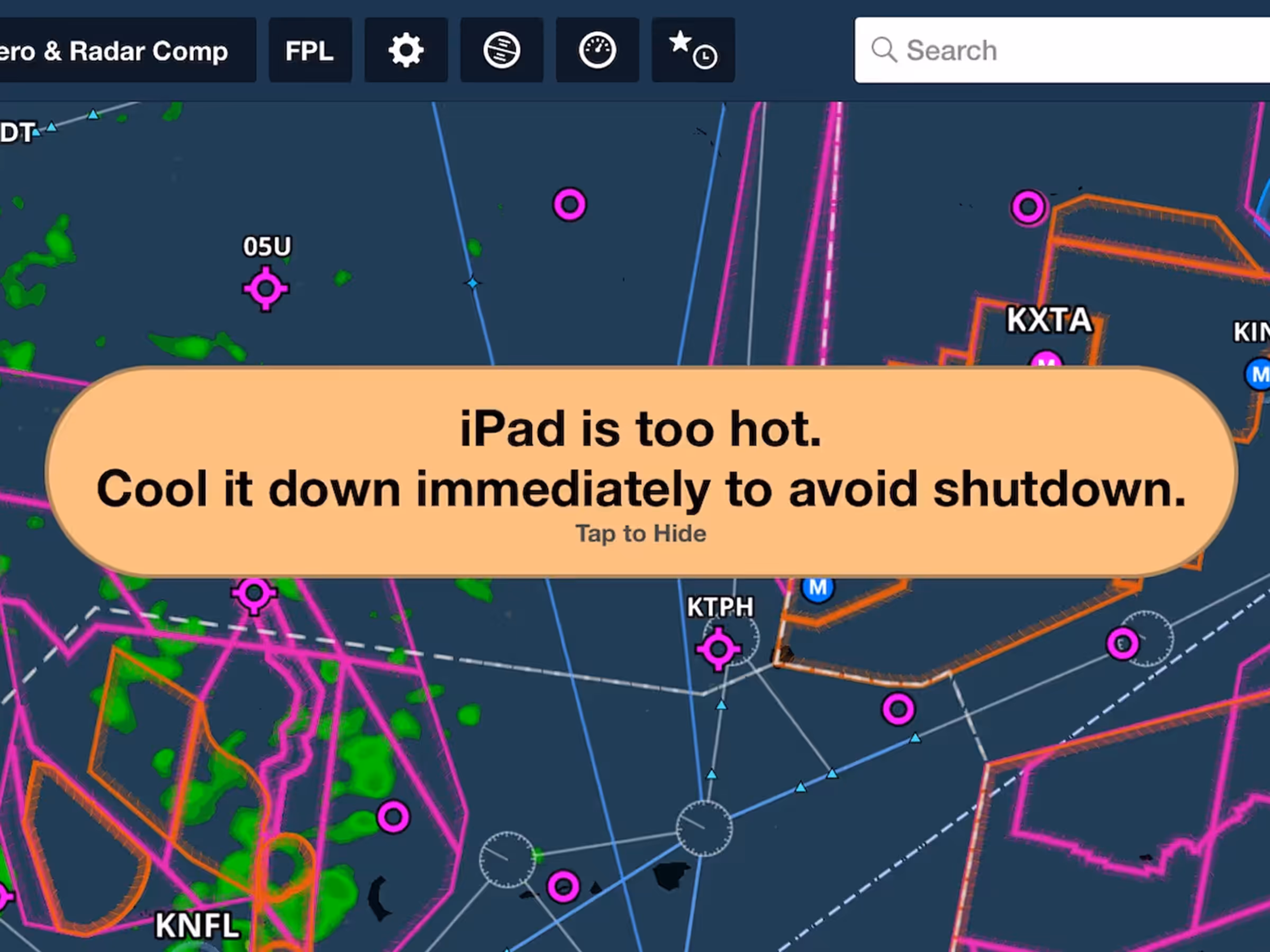The width and height of the screenshot is (1270, 952).
Task: Tap the magenta airport symbol under banner's left edge
Action: 254,594
